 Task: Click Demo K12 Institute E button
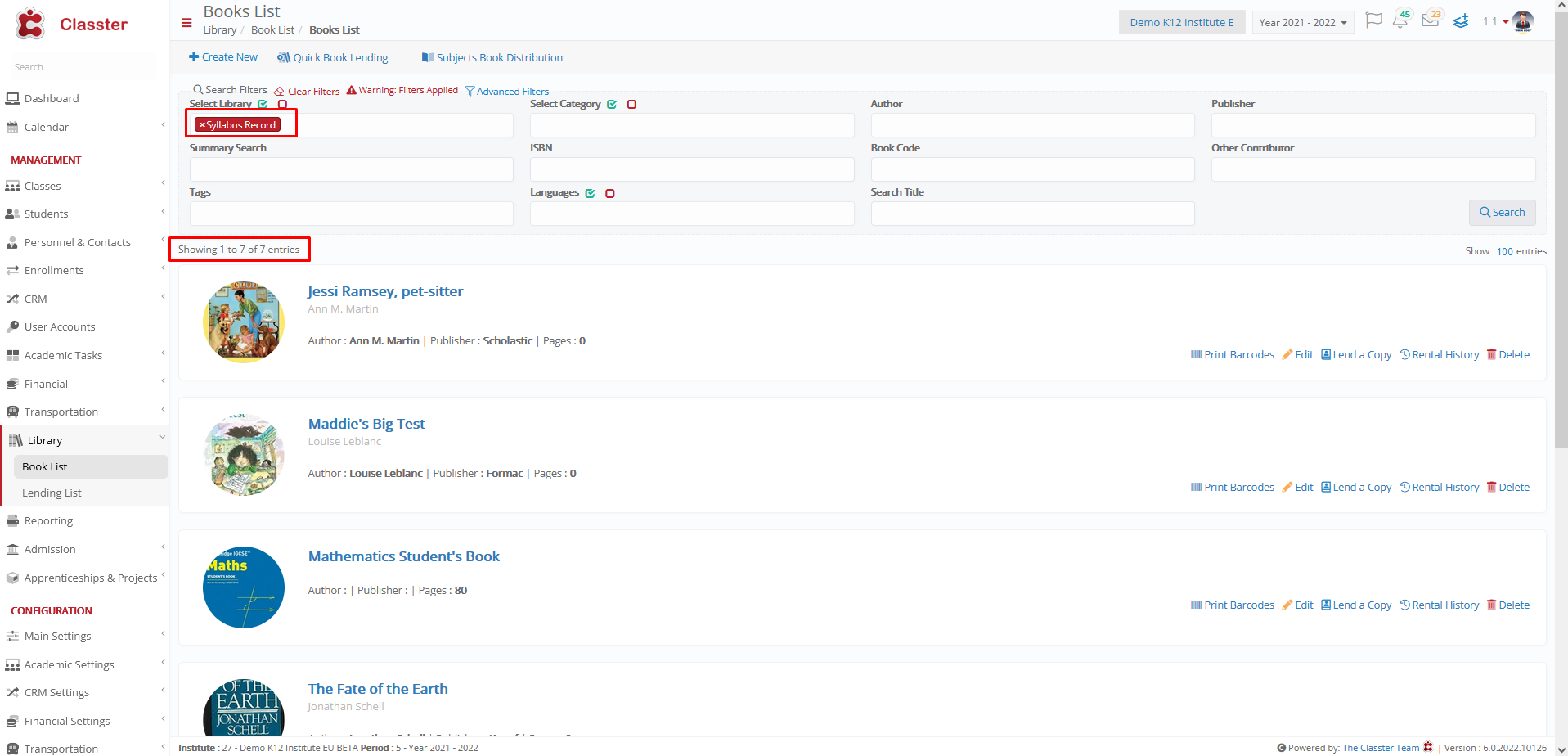pyautogui.click(x=1182, y=22)
